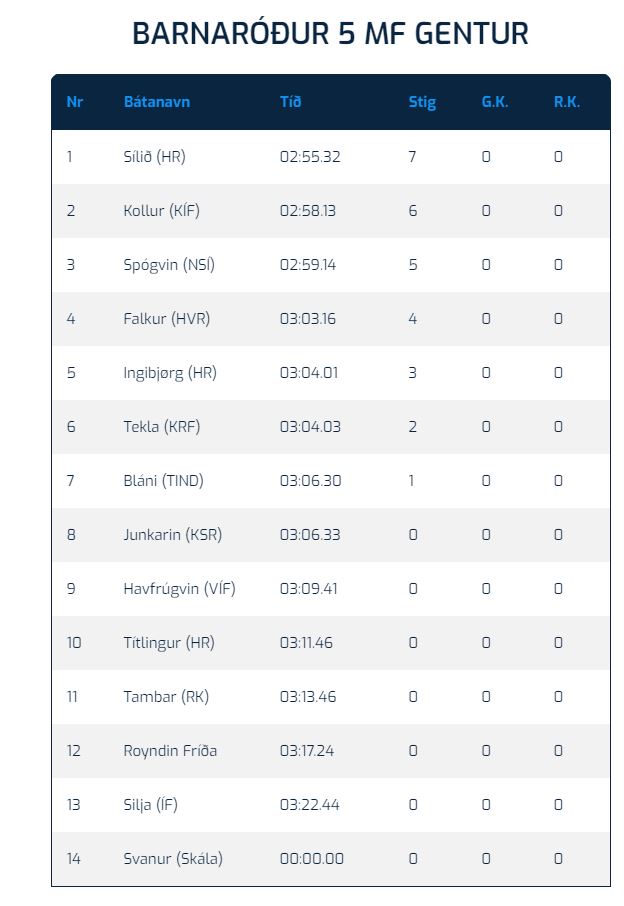624x906 pixels.
Task: Click Junkarin (KSR) in results
Action: click(x=172, y=535)
